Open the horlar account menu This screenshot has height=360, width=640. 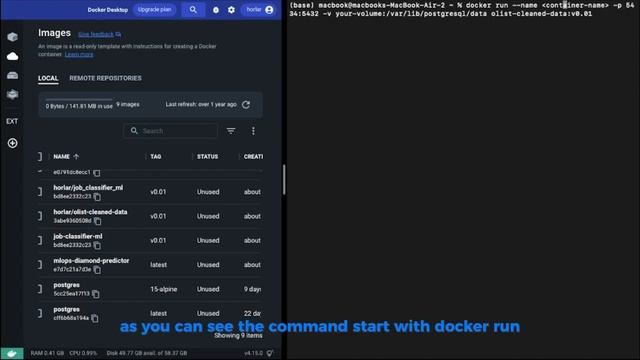point(259,9)
